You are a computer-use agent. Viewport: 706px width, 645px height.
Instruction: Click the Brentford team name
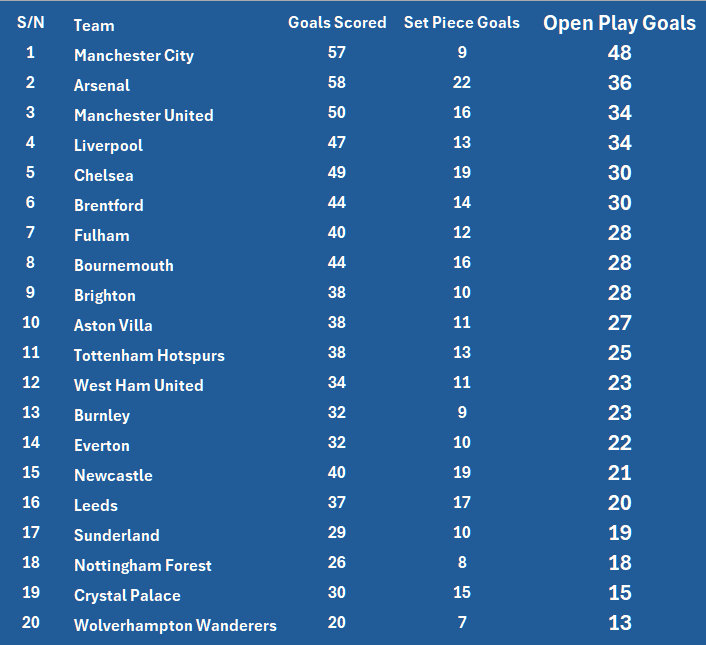[x=109, y=205]
